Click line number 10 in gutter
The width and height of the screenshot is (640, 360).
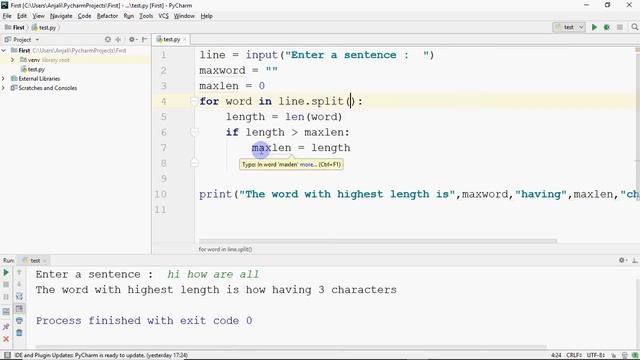[x=161, y=194]
